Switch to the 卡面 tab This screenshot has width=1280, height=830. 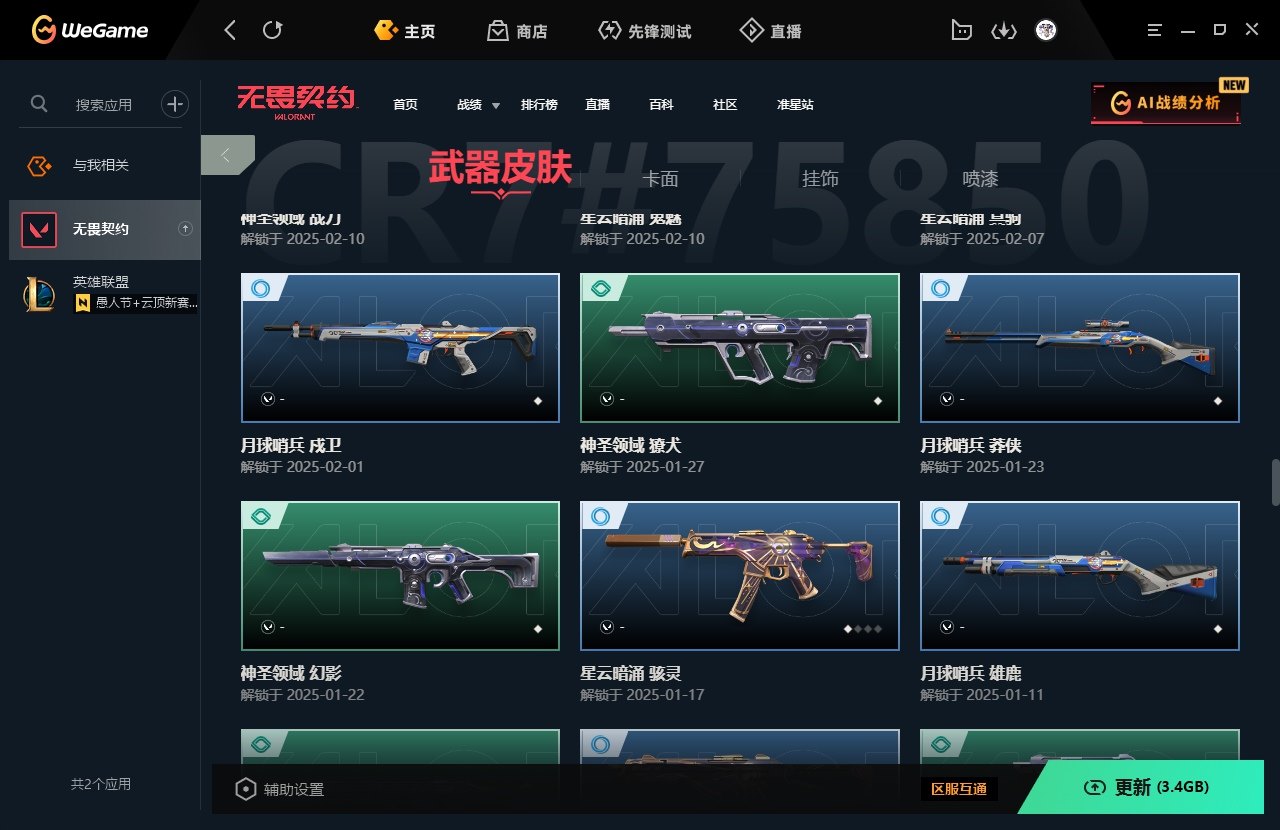click(x=660, y=179)
